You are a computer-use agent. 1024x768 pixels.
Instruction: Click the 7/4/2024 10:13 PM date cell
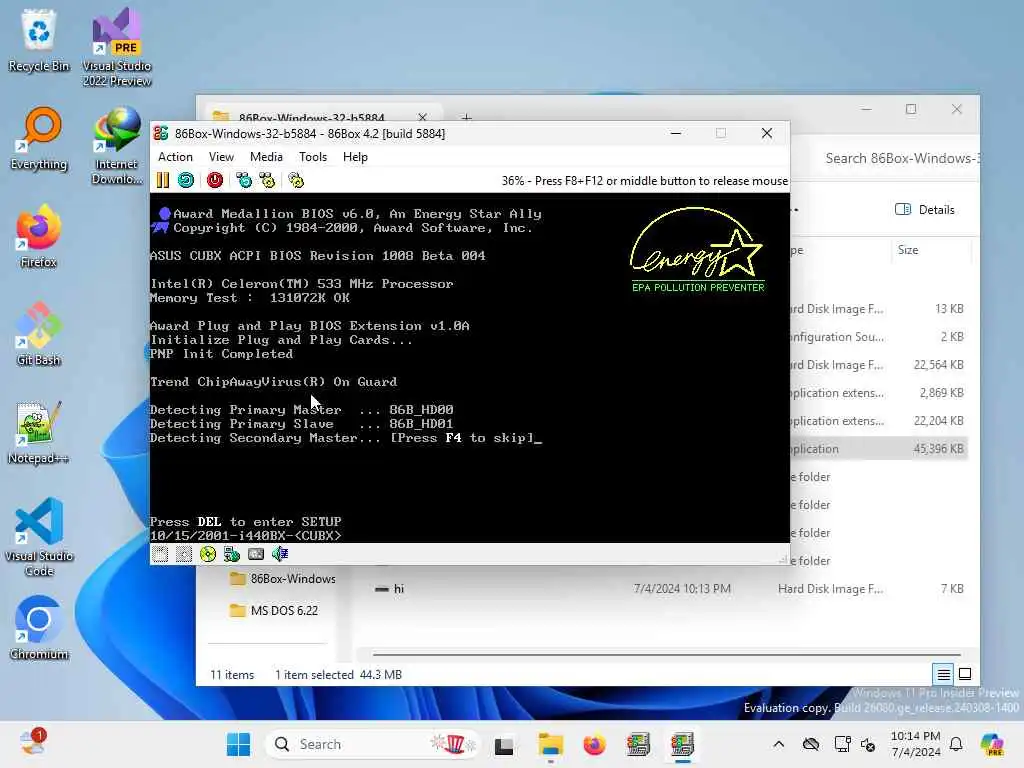click(682, 589)
